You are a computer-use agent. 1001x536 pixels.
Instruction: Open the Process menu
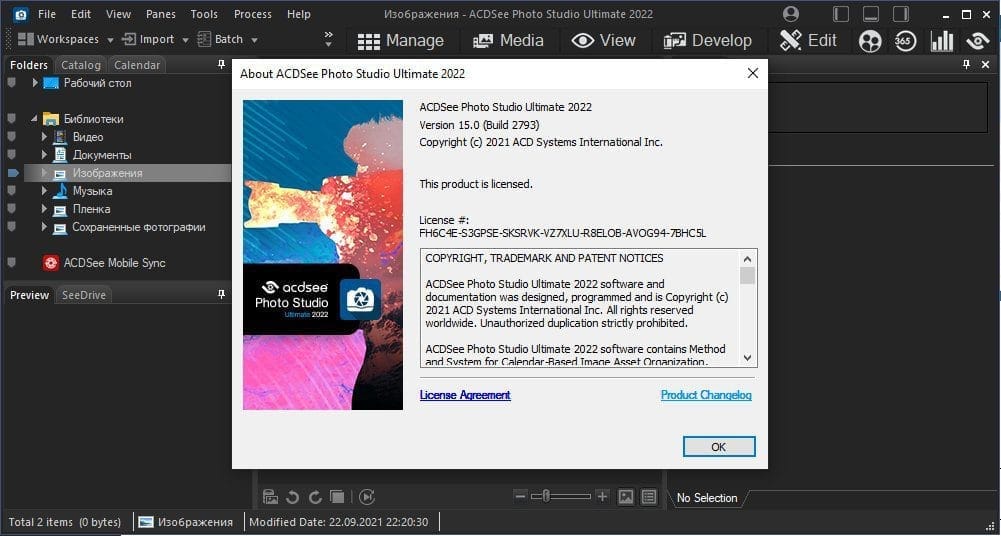[x=252, y=13]
